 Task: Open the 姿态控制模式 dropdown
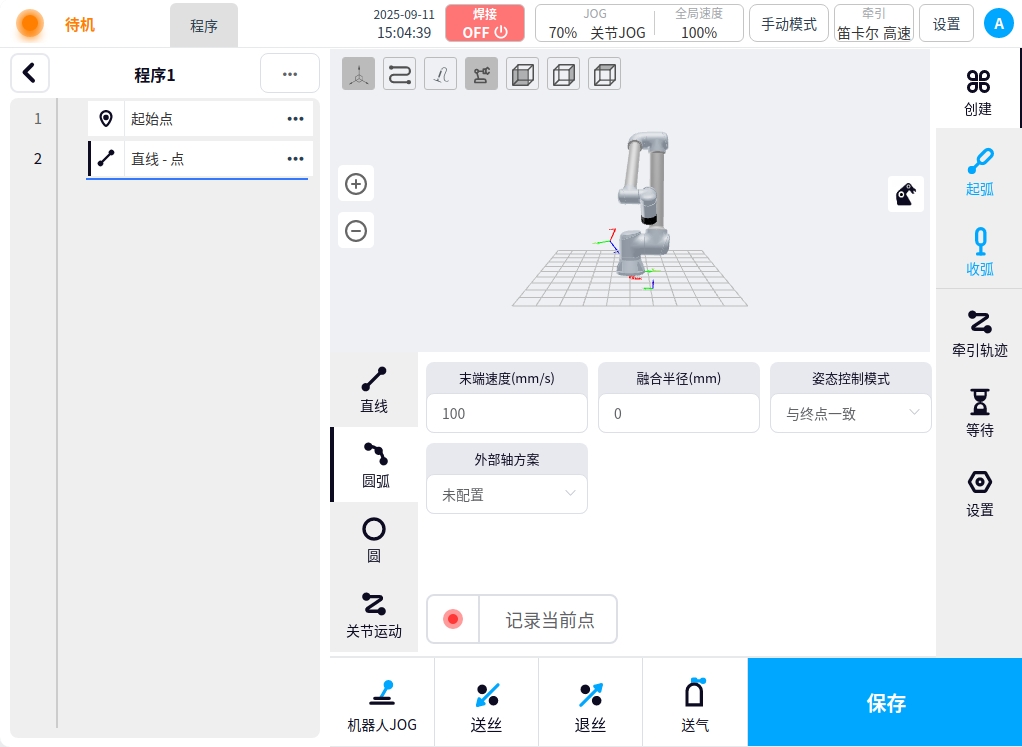coord(850,413)
